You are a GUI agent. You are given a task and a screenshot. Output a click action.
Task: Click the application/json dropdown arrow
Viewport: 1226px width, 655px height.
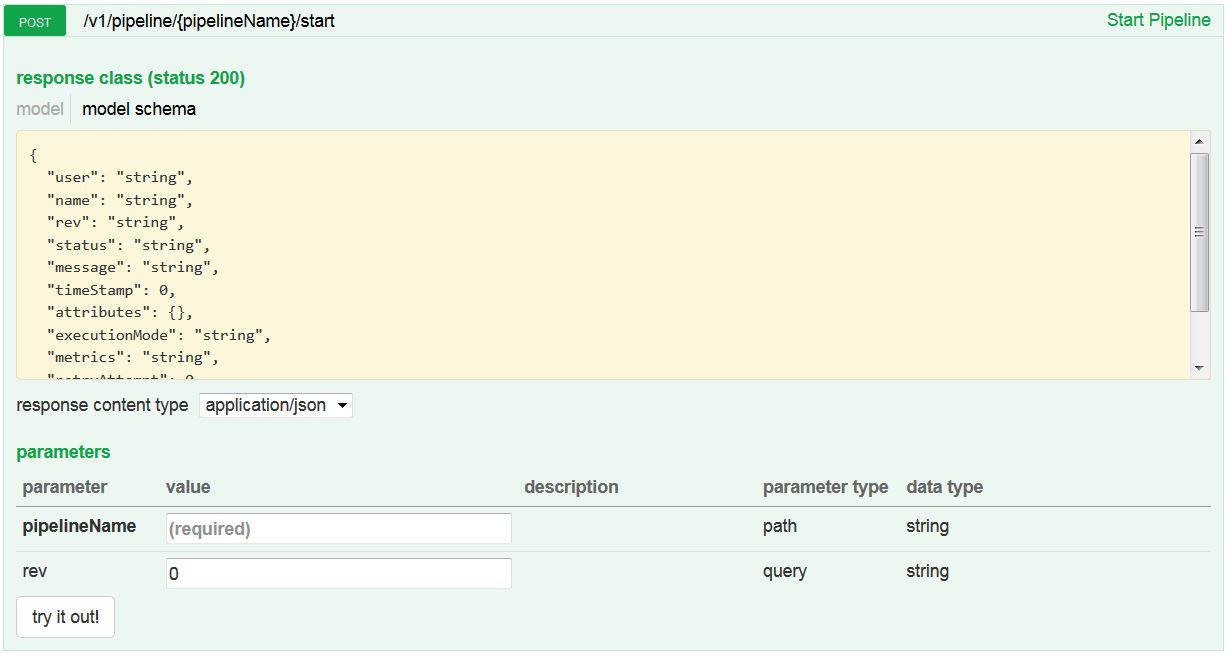point(342,405)
